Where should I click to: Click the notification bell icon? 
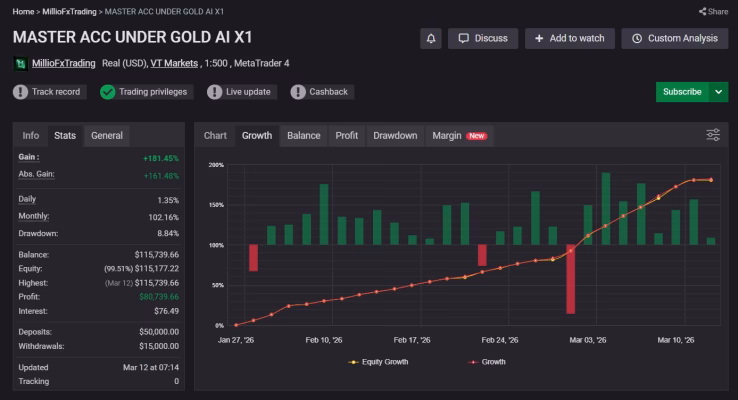[431, 39]
